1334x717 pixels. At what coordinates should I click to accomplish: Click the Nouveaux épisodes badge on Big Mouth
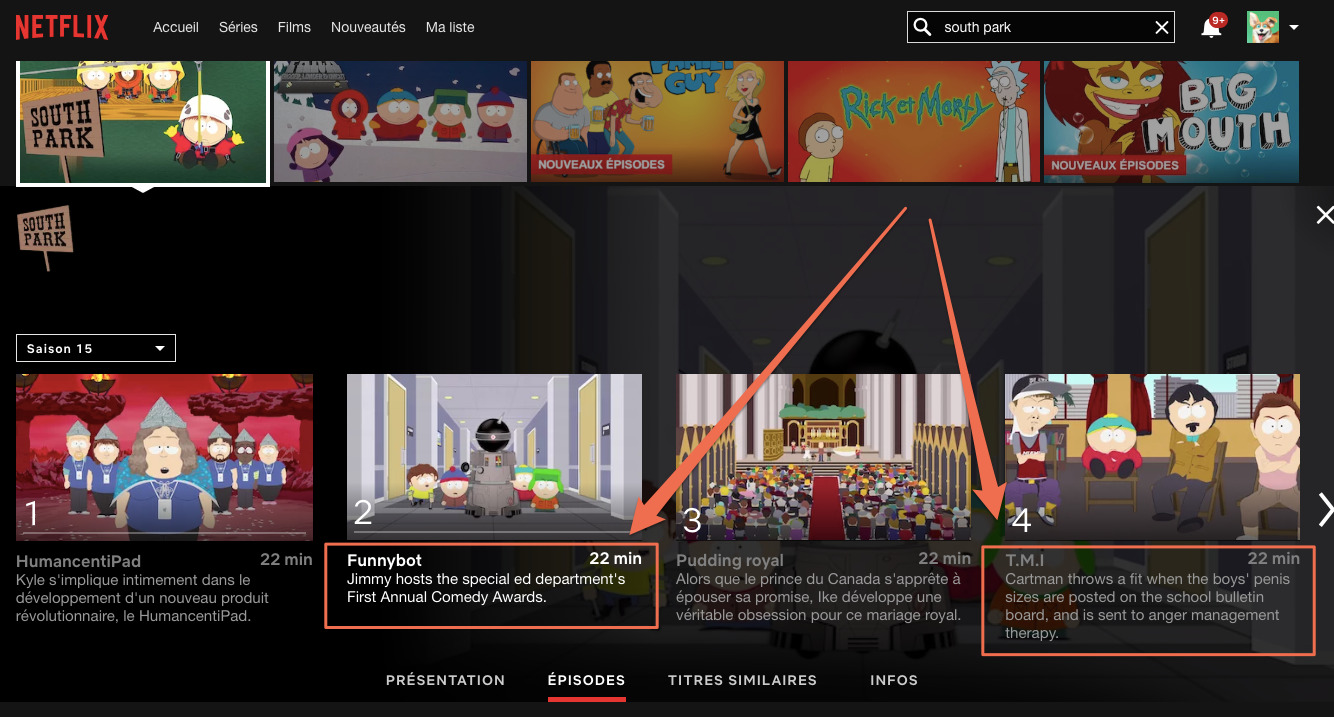(1115, 165)
